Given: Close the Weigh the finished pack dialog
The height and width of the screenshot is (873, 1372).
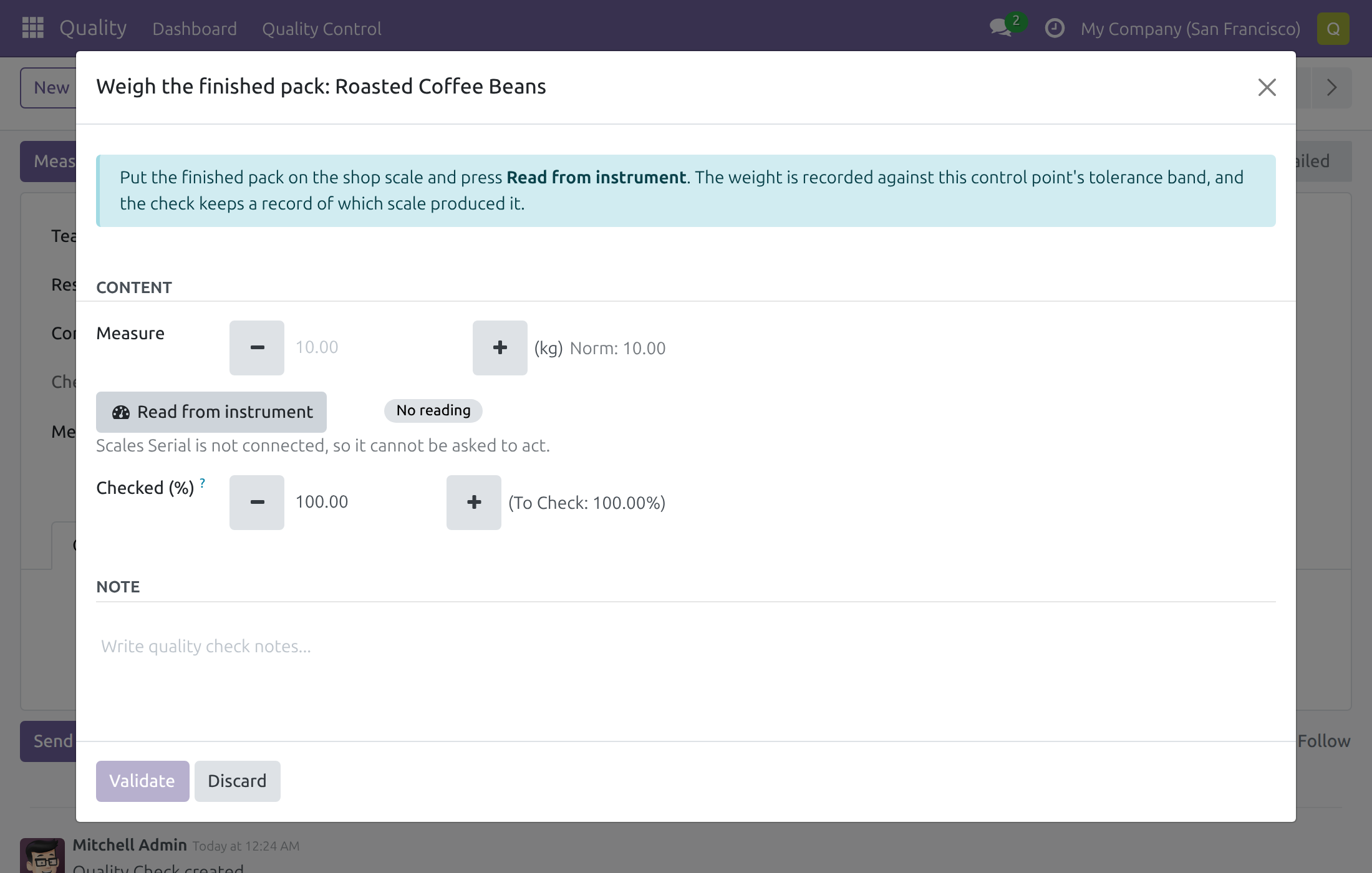Looking at the screenshot, I should [x=1267, y=87].
